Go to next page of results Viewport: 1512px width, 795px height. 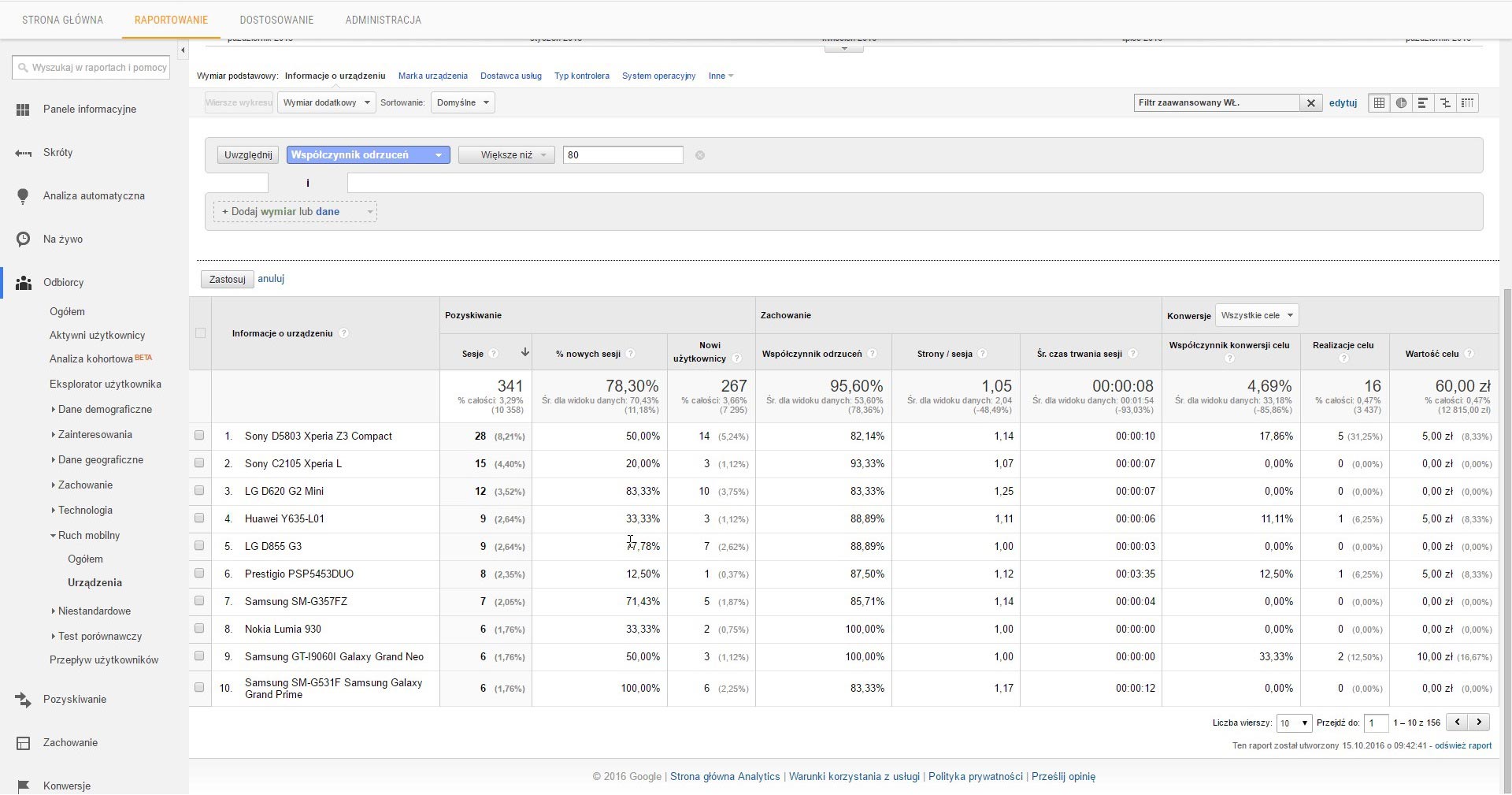pos(1480,722)
